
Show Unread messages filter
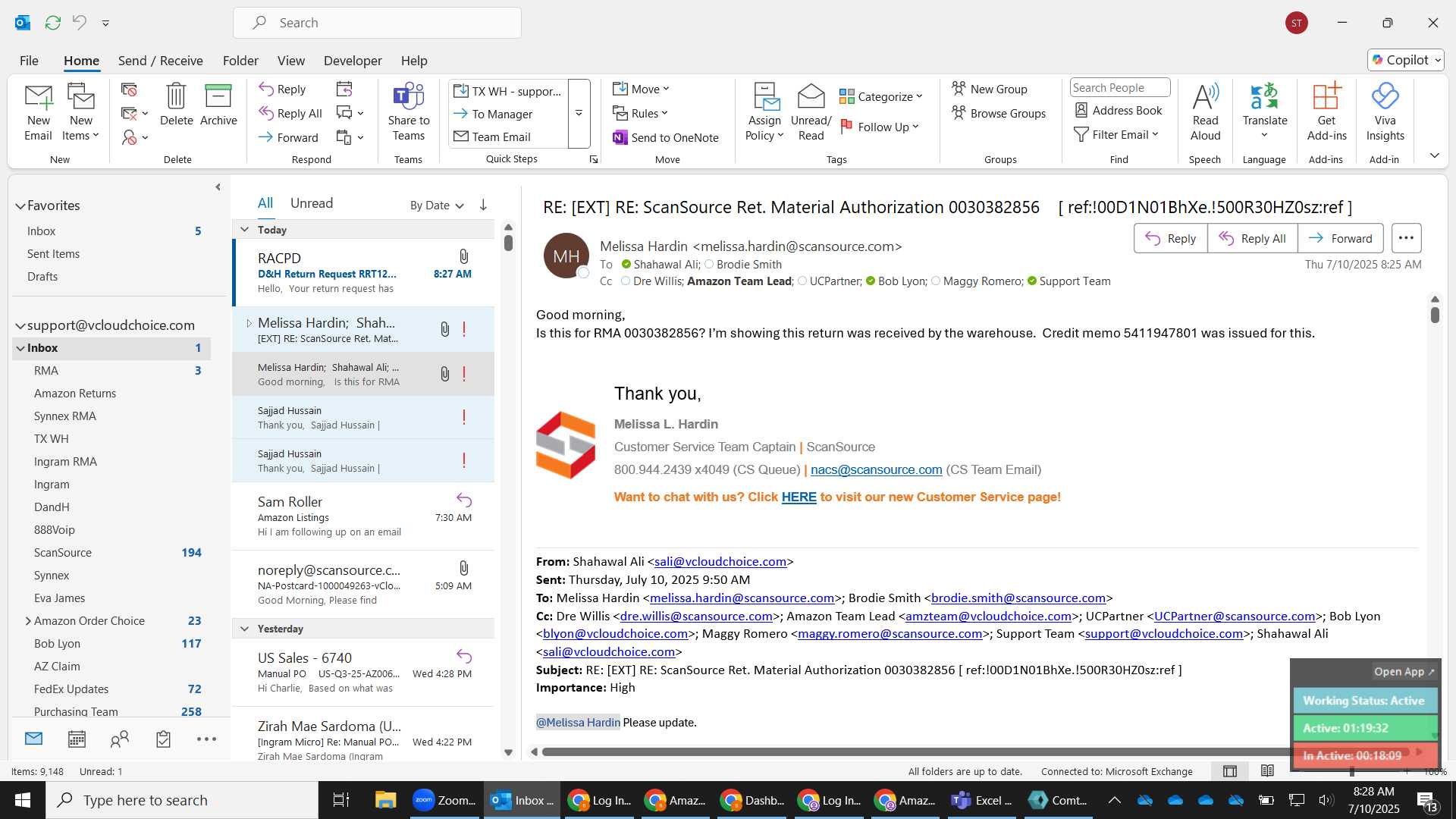pos(311,203)
